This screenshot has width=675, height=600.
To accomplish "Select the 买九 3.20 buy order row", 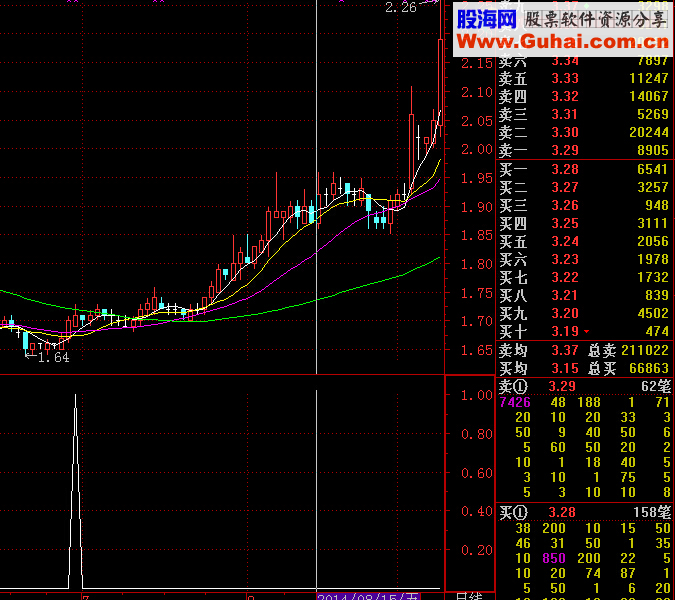I will pos(583,314).
